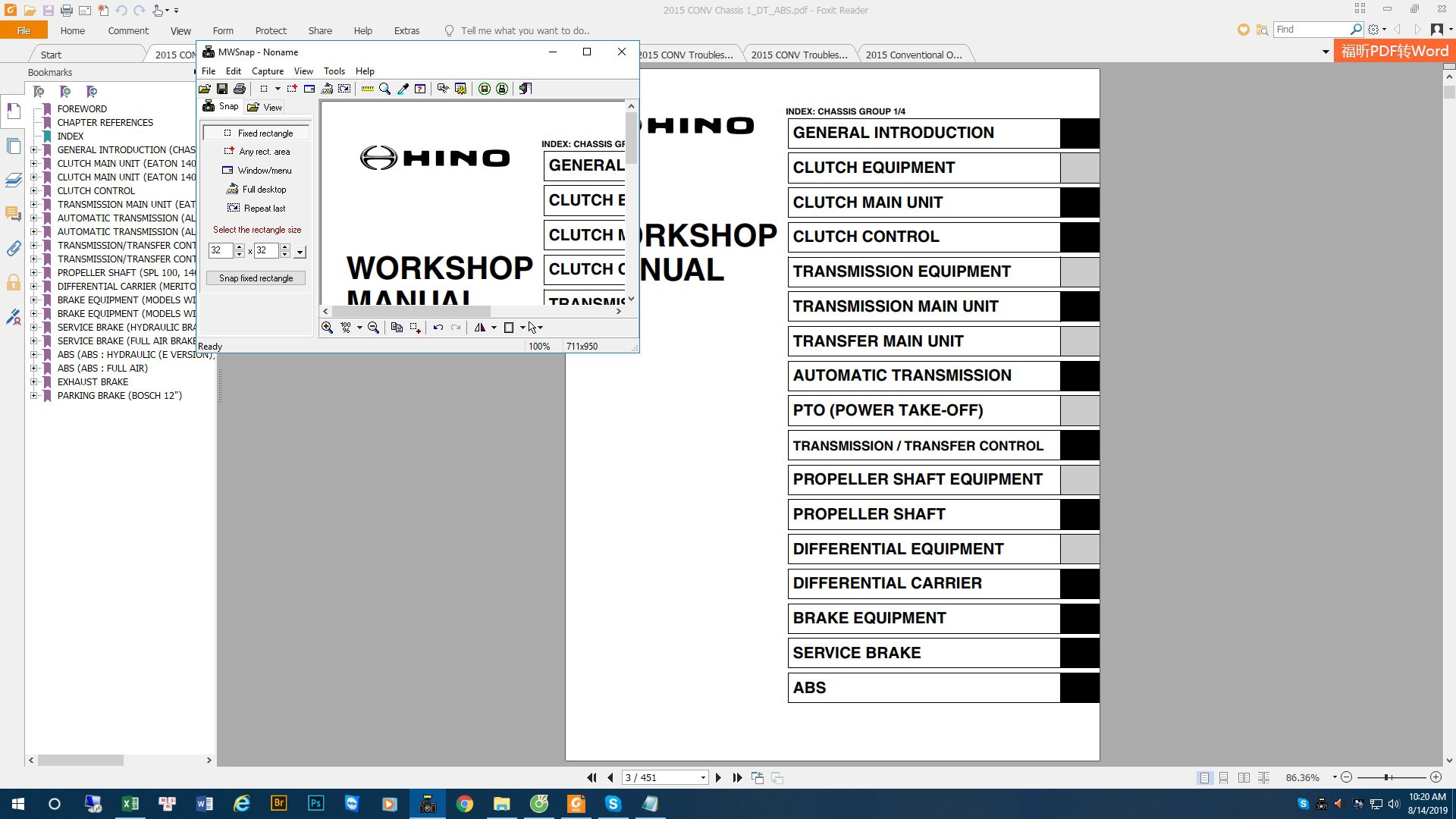
Task: Zoom in on MWSnap preview
Action: click(327, 328)
